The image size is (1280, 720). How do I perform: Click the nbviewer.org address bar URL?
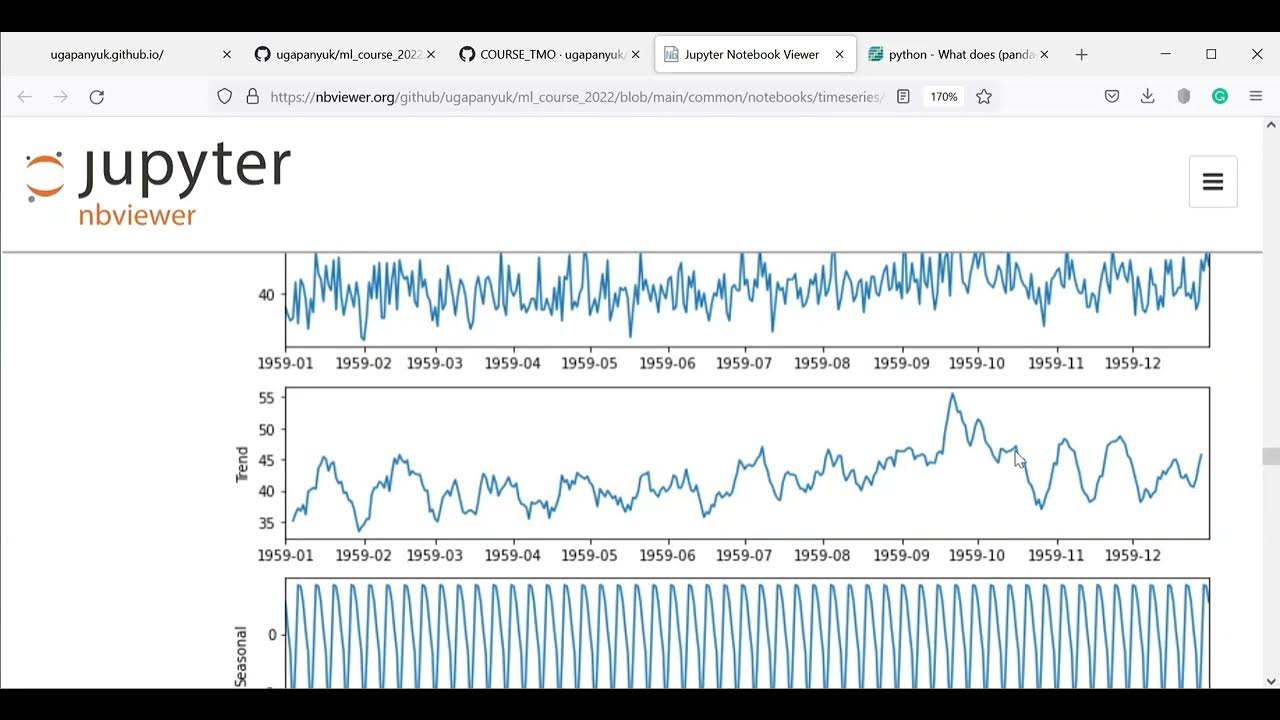coord(577,97)
